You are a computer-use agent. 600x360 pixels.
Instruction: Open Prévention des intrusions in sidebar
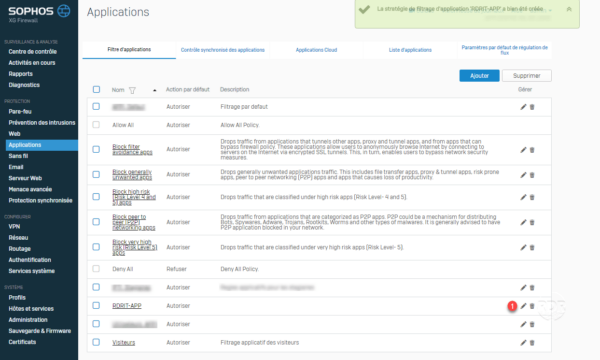click(42, 123)
